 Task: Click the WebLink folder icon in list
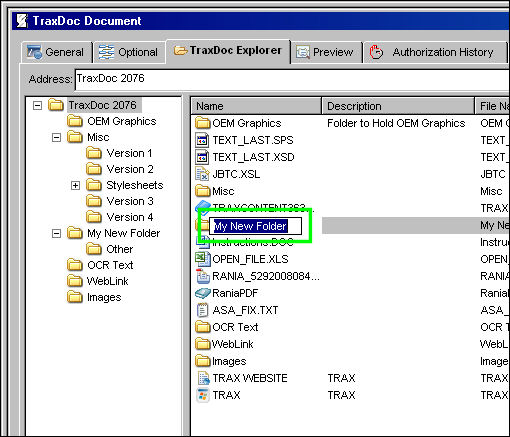tap(202, 344)
